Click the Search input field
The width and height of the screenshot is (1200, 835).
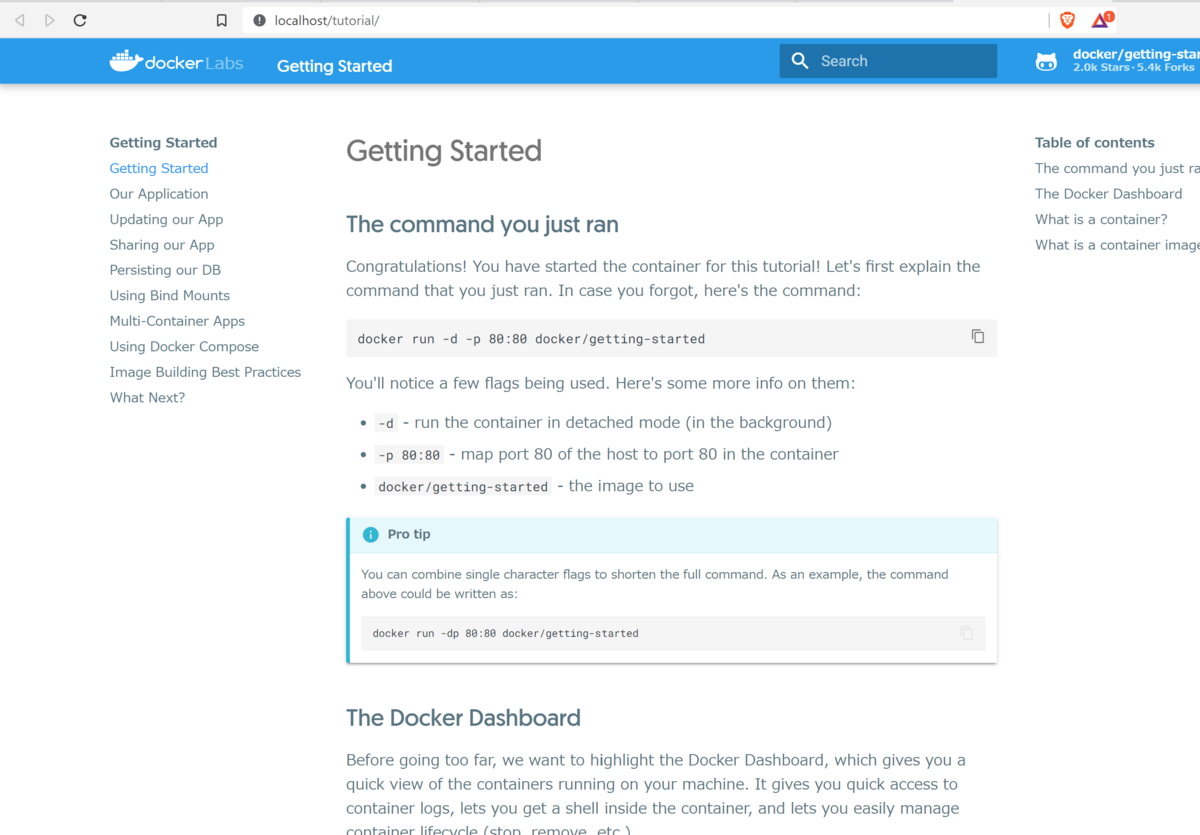click(x=888, y=61)
